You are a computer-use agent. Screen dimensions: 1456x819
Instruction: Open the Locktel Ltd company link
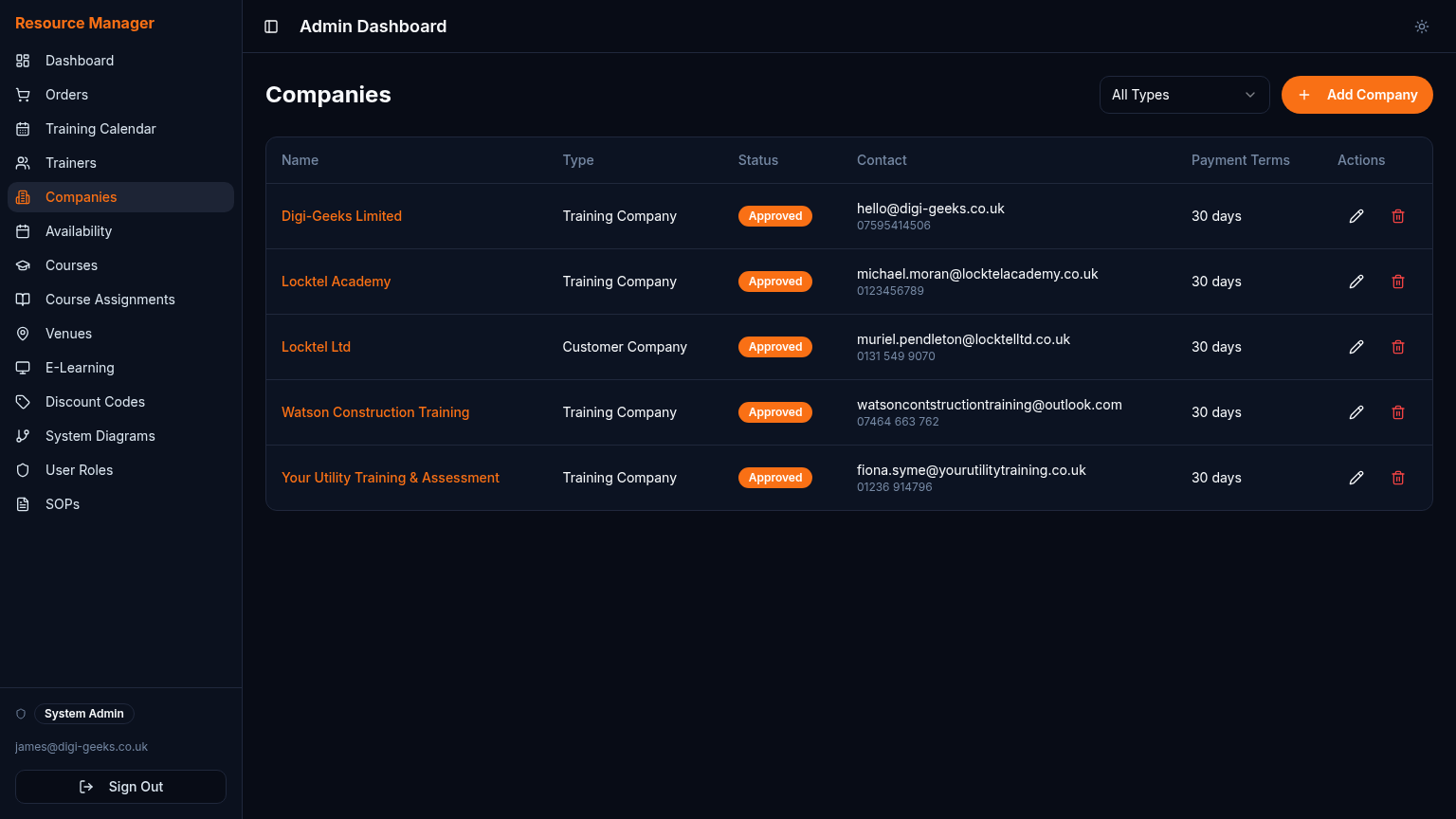(x=316, y=347)
